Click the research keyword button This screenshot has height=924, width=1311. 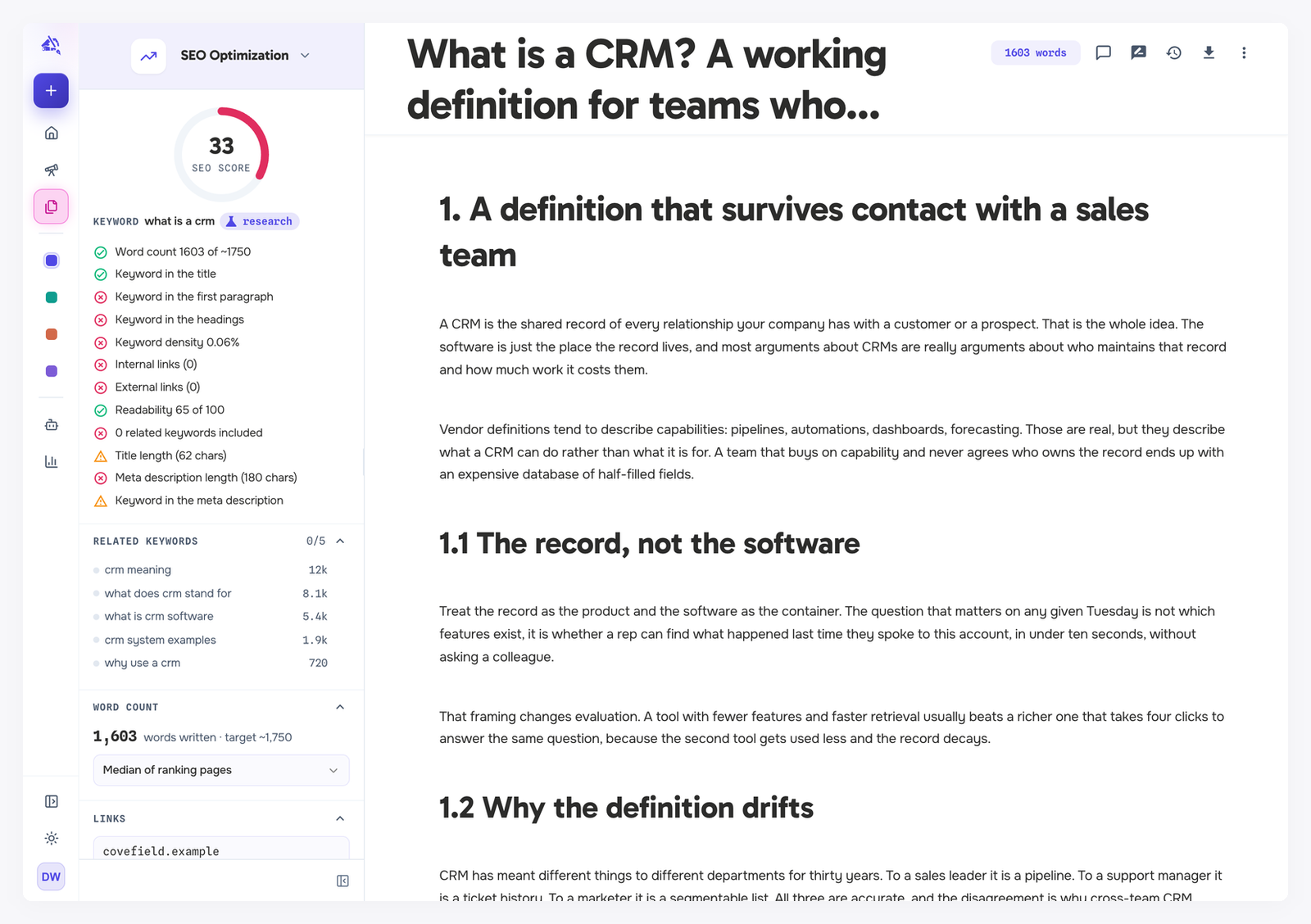[259, 221]
